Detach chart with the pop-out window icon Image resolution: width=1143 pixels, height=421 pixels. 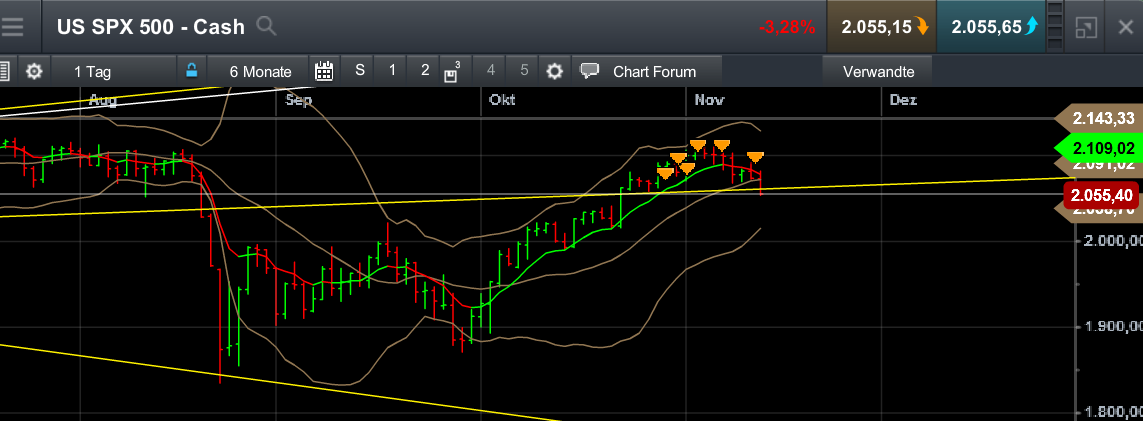(x=1086, y=28)
